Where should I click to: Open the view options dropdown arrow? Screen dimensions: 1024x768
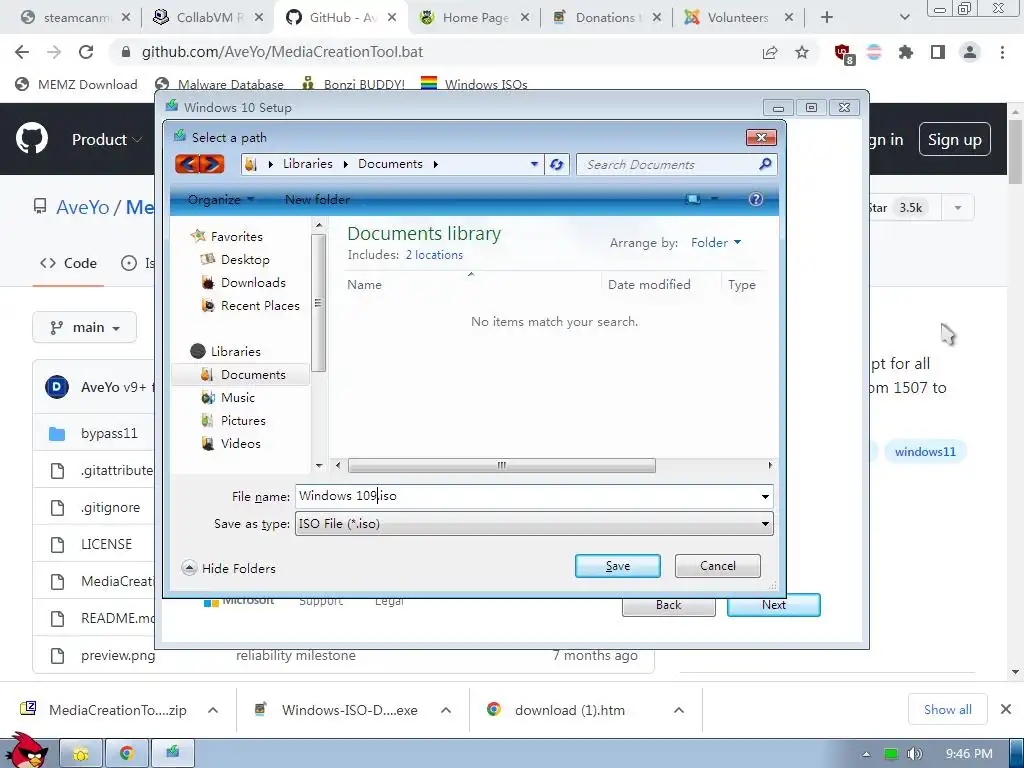pyautogui.click(x=714, y=199)
